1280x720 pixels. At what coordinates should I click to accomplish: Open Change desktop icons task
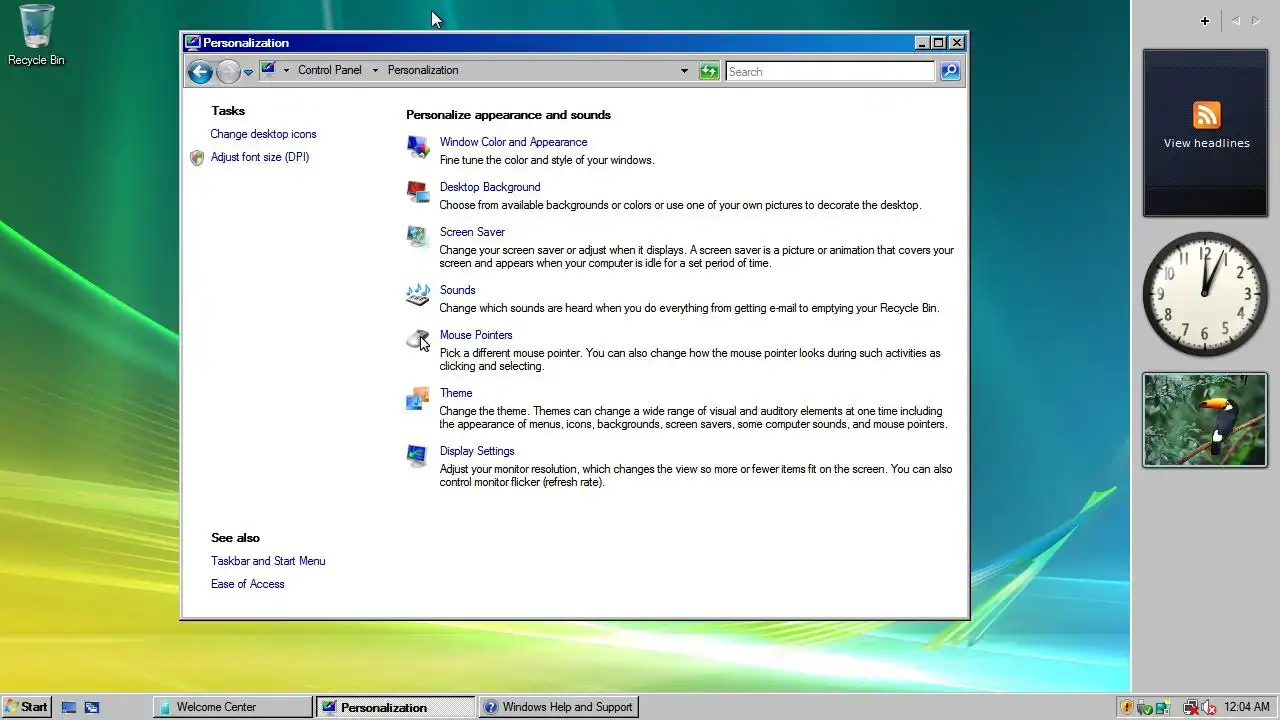[x=263, y=134]
